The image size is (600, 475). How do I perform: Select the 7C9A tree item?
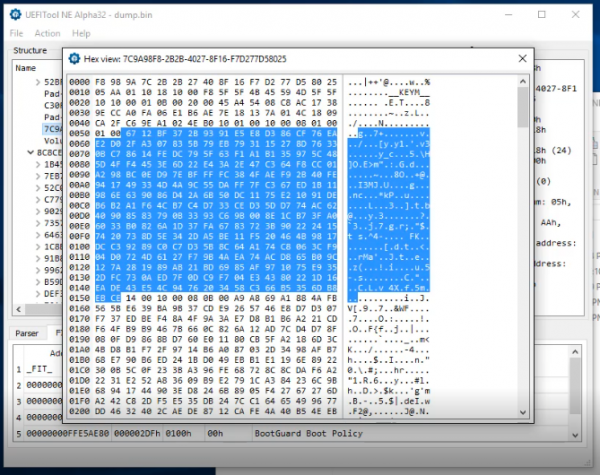coord(52,129)
